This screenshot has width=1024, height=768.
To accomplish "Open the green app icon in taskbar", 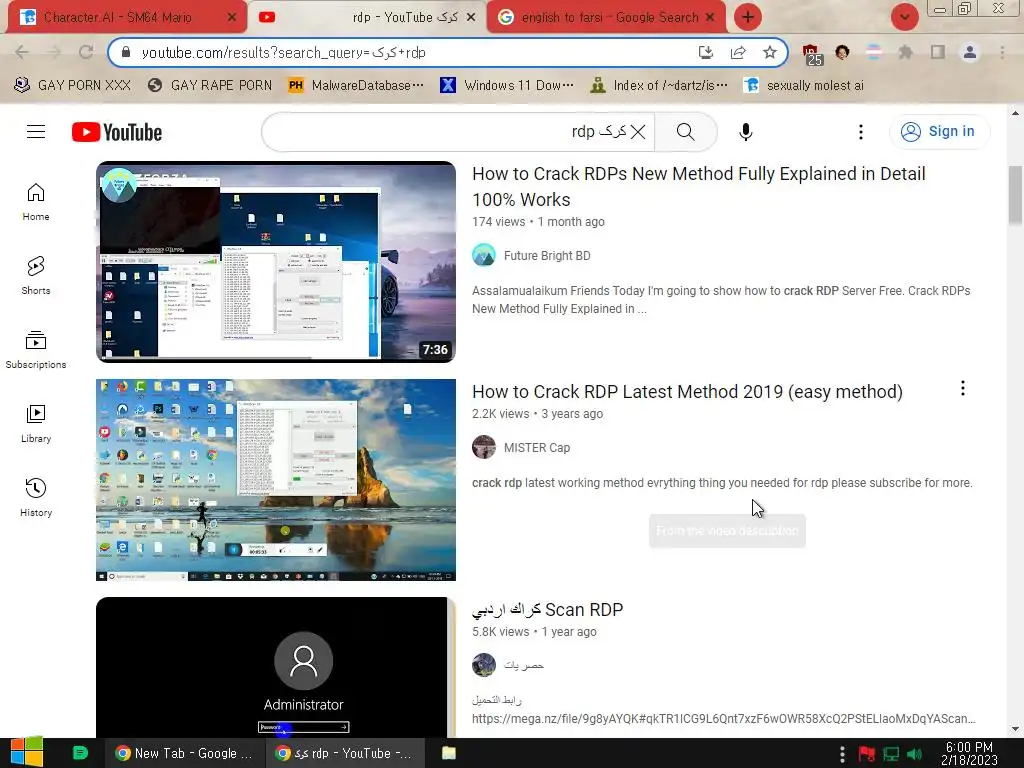I will point(80,753).
